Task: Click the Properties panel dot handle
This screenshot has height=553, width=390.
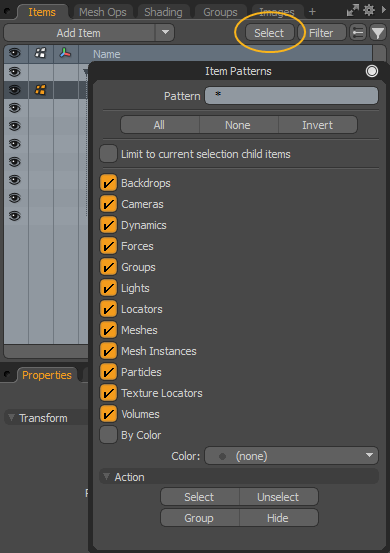Action: tap(6, 374)
